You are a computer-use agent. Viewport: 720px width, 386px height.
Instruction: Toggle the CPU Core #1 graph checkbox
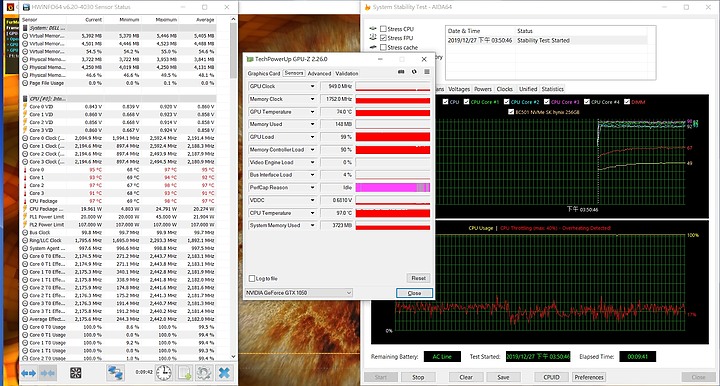pos(467,102)
